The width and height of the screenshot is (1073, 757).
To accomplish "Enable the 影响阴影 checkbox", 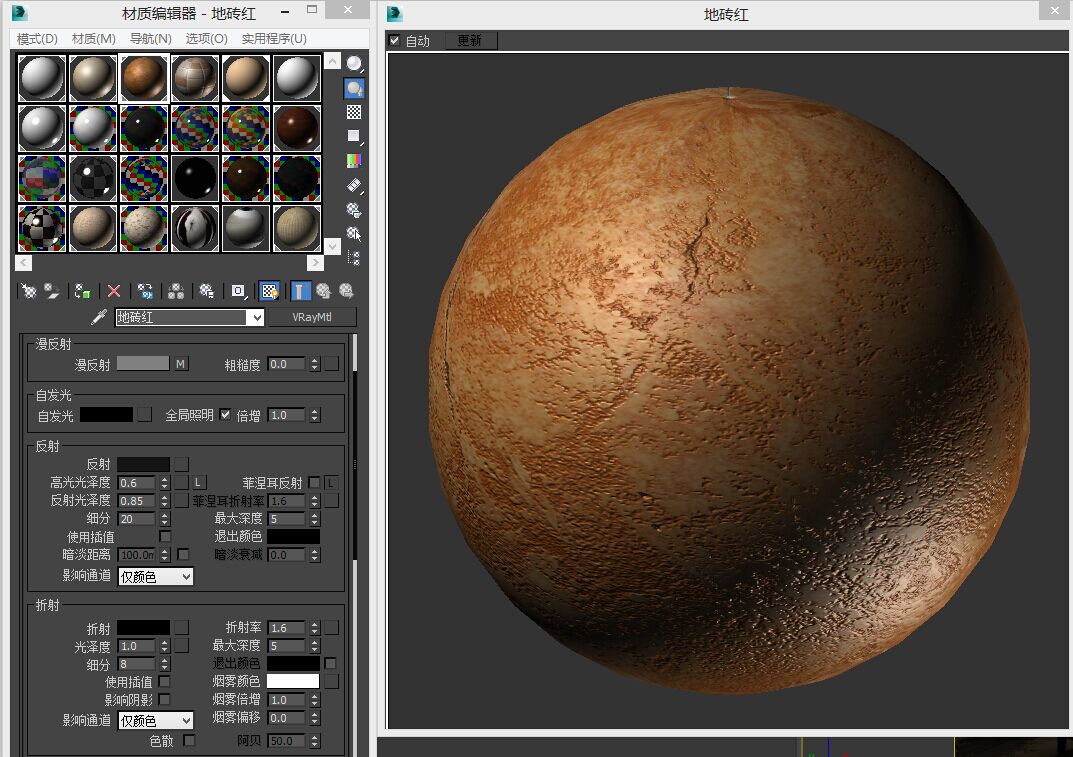I will pyautogui.click(x=164, y=700).
